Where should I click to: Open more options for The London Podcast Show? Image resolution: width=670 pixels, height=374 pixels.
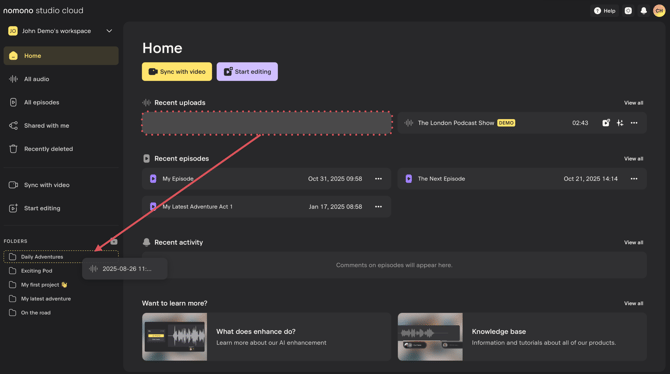pyautogui.click(x=634, y=123)
